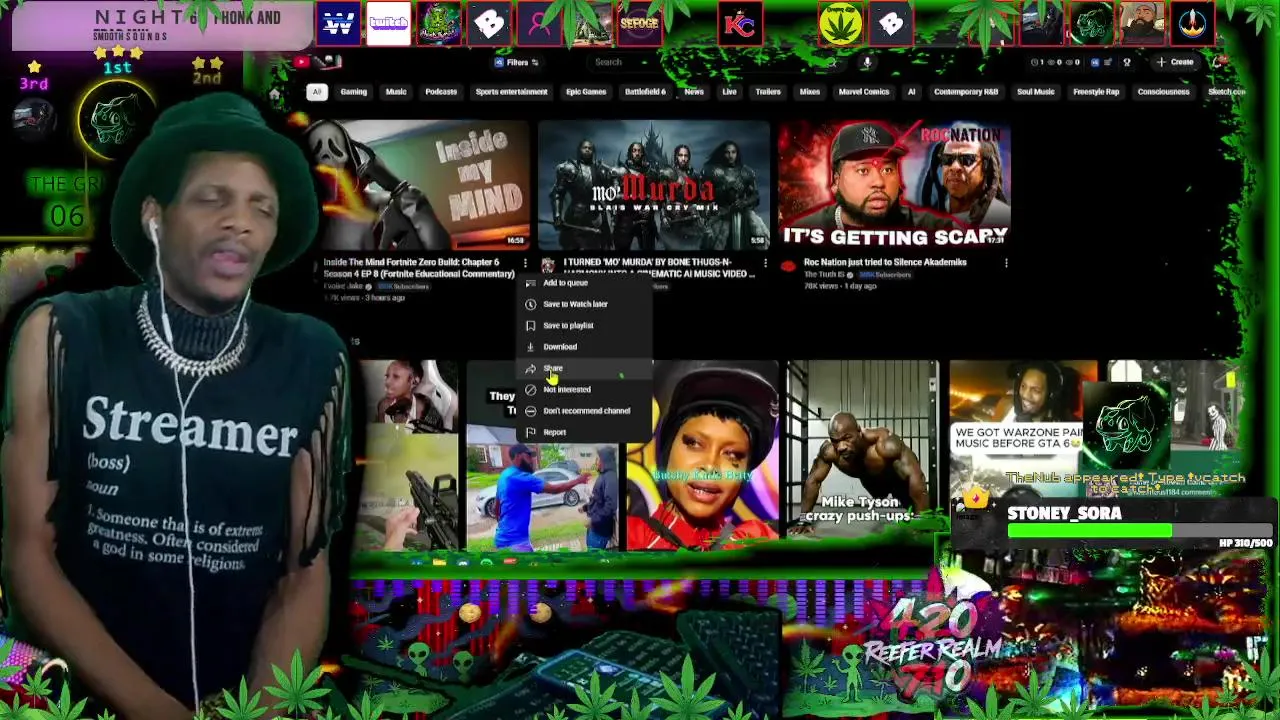Click the W logo icon in top overlay
1280x720 pixels.
[338, 24]
